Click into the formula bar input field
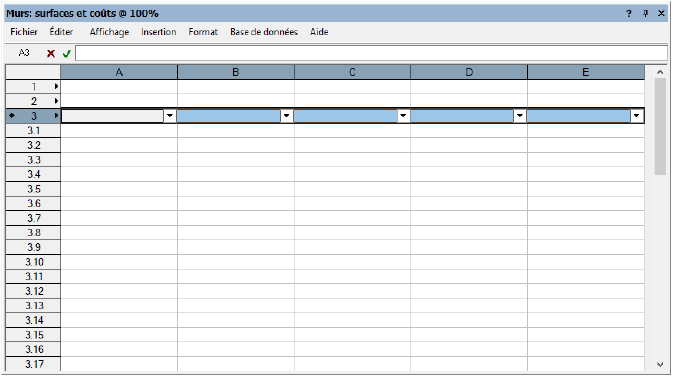 pyautogui.click(x=371, y=53)
